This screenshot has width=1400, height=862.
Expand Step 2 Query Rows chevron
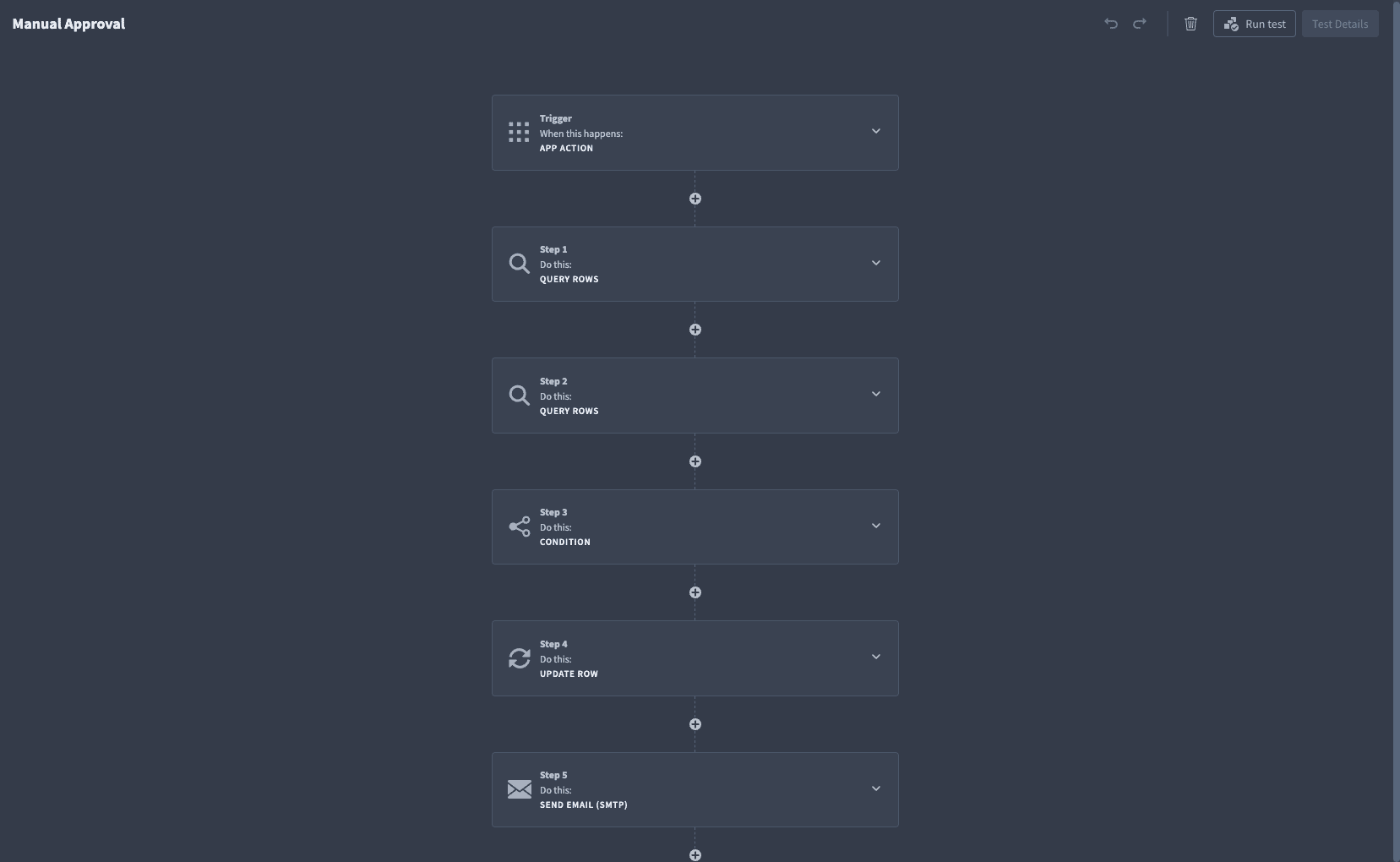(876, 394)
